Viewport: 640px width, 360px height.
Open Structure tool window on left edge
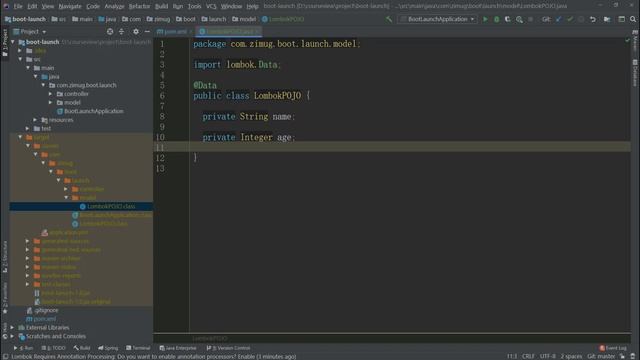click(5, 257)
